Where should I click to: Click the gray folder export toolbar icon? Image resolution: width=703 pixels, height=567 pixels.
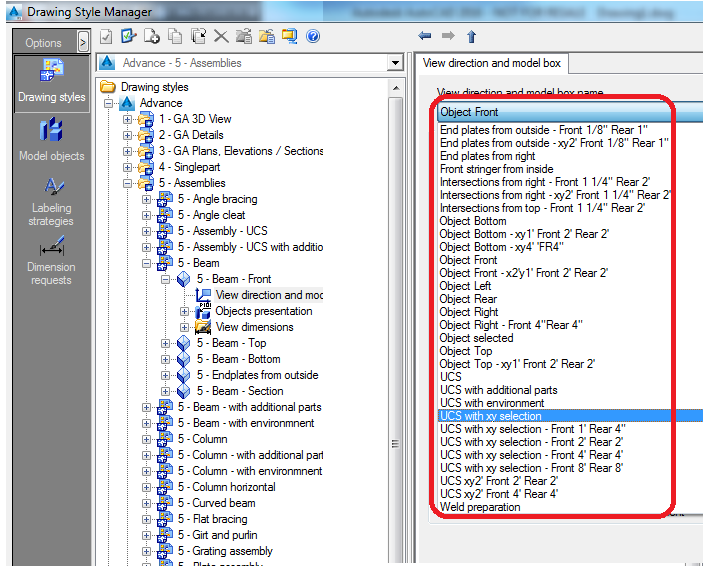point(243,36)
